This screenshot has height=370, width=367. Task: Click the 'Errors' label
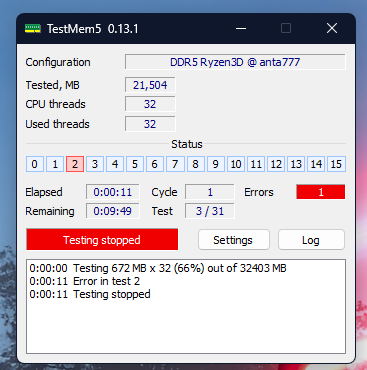point(259,192)
